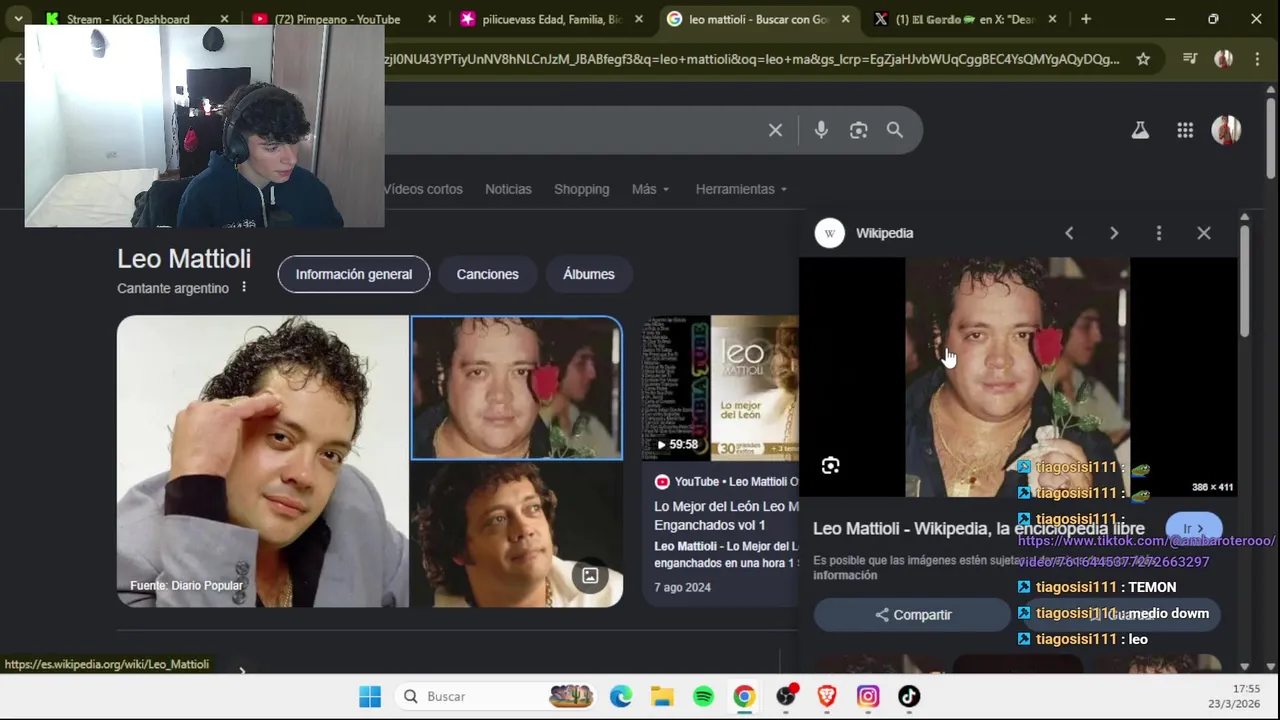Image resolution: width=1280 pixels, height=720 pixels.
Task: Open Instagram from taskbar
Action: [868, 696]
